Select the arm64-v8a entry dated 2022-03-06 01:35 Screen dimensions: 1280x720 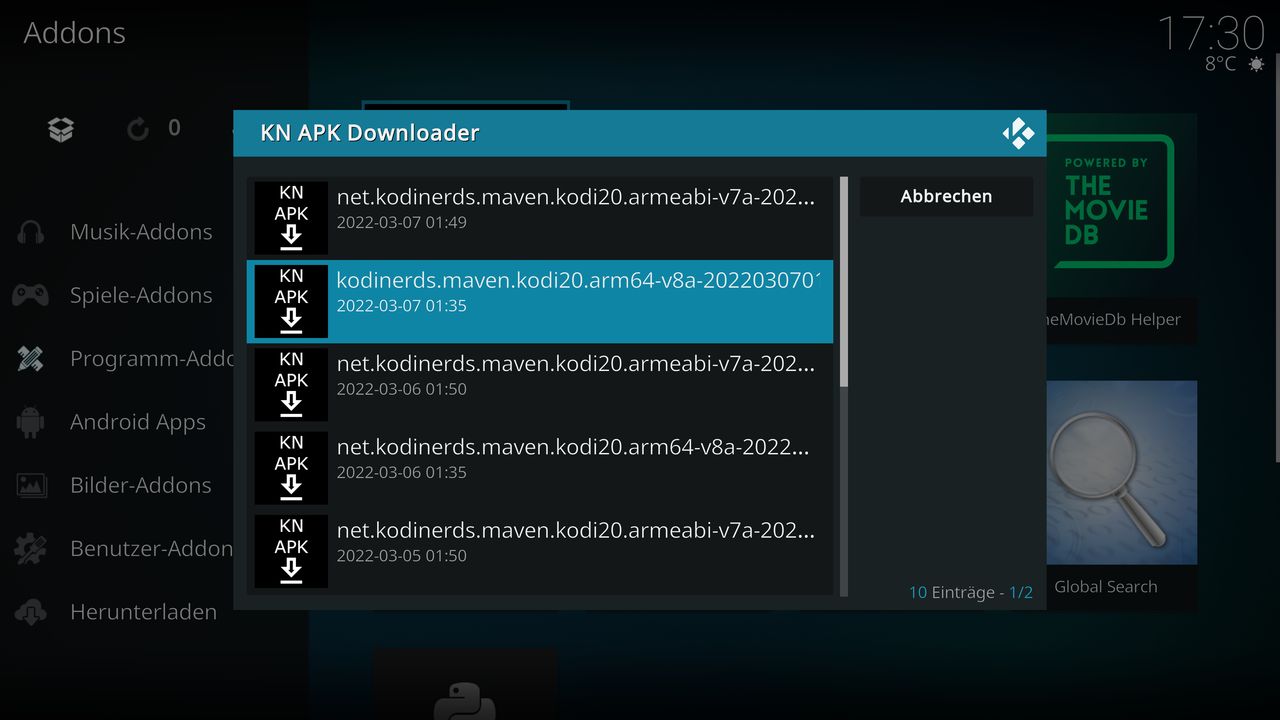(540, 468)
